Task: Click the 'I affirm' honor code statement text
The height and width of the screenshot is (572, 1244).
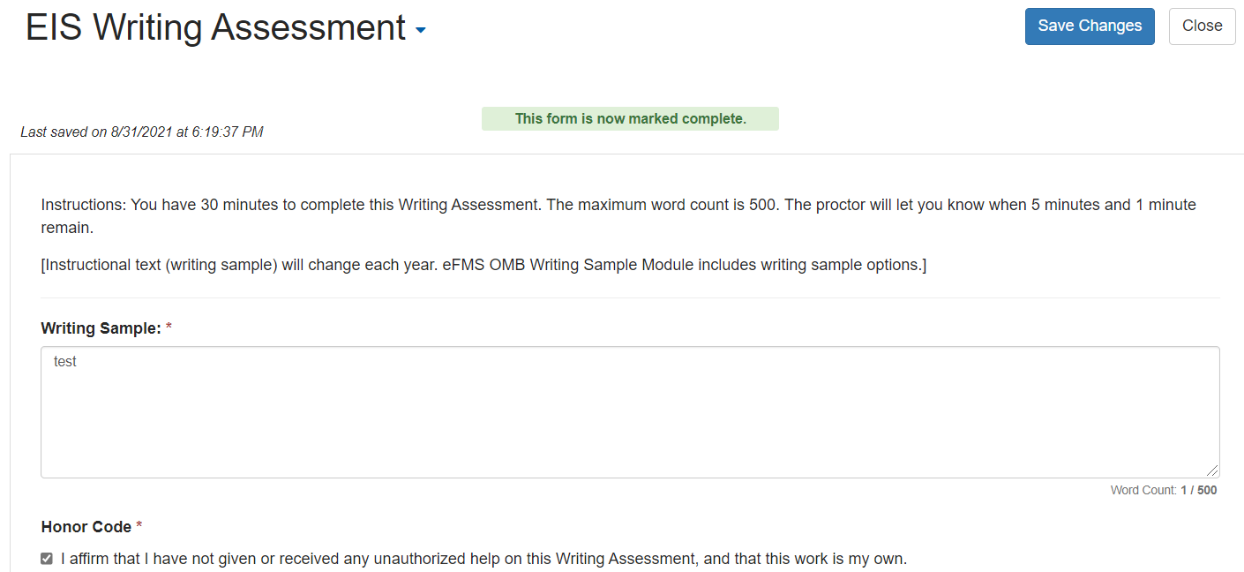Action: pos(484,559)
